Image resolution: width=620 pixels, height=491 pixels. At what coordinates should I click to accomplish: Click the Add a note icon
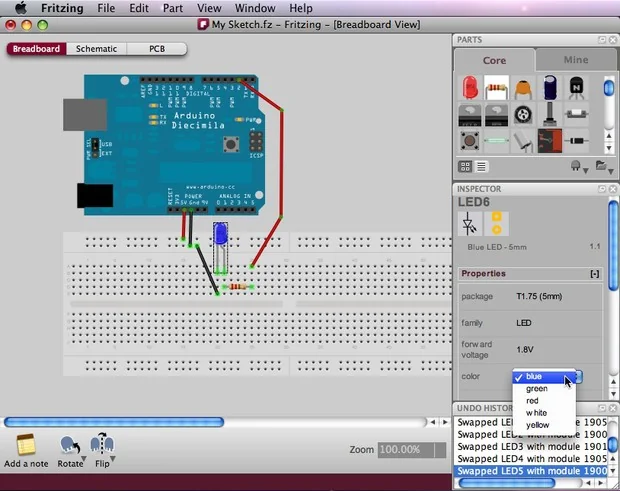26,445
